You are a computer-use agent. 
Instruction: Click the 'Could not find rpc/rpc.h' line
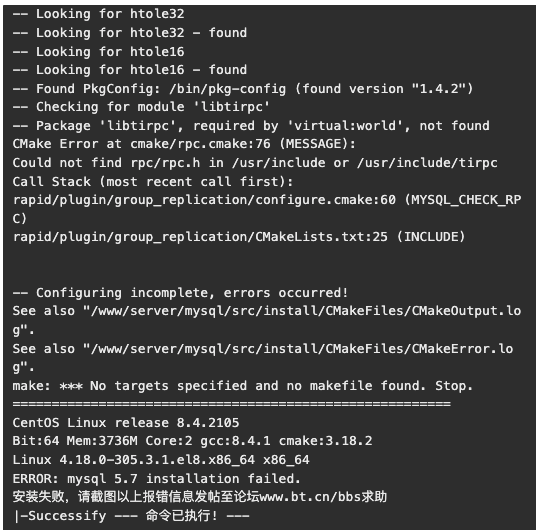click(x=255, y=163)
